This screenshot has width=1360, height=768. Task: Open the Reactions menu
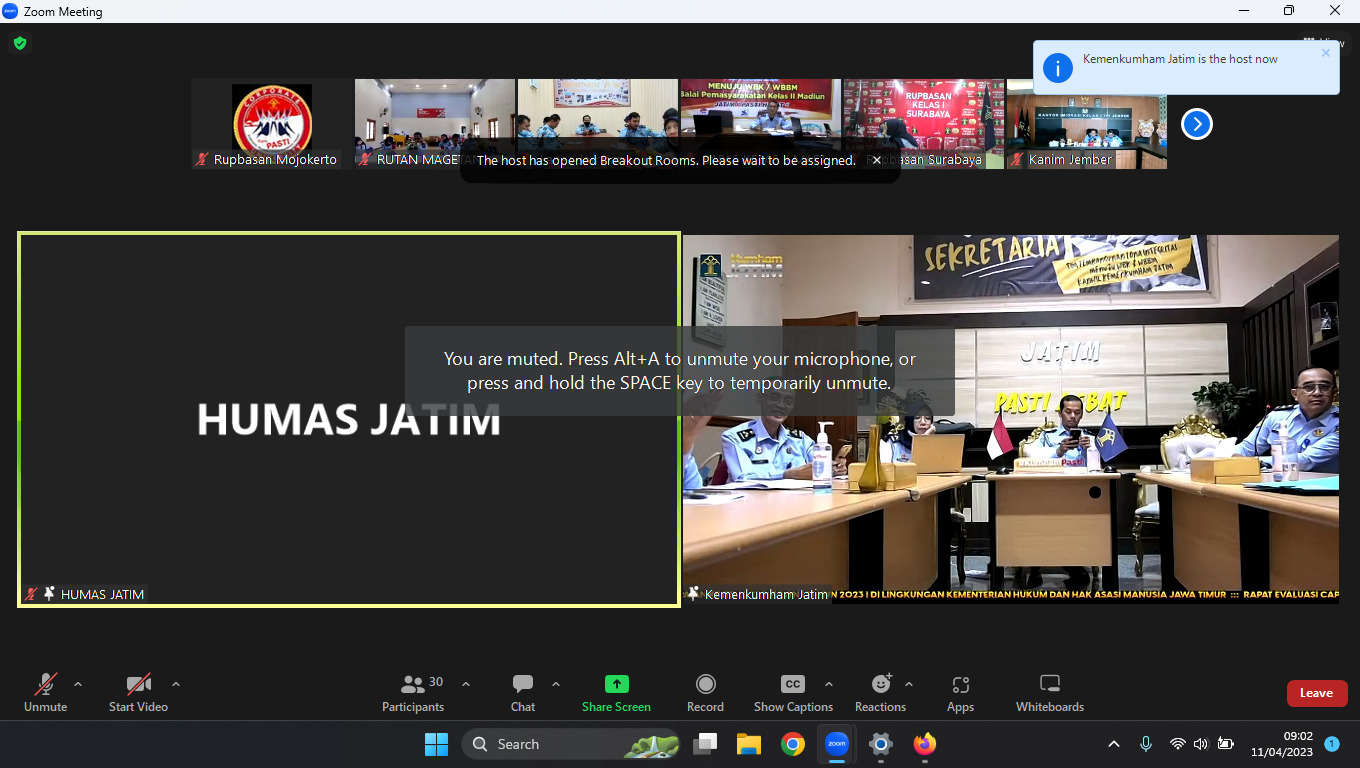pyautogui.click(x=881, y=693)
